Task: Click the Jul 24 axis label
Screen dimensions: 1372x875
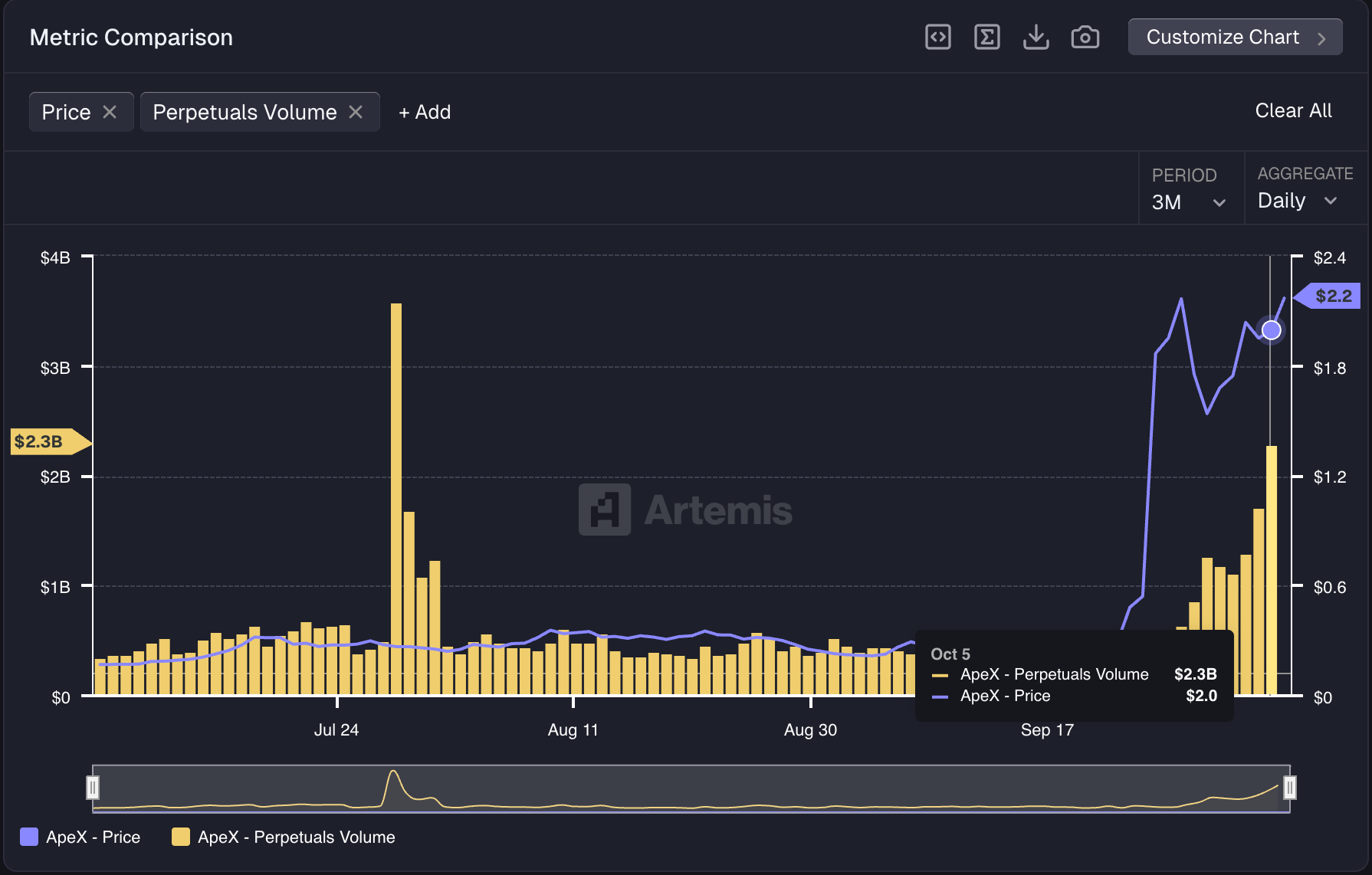Action: point(336,729)
